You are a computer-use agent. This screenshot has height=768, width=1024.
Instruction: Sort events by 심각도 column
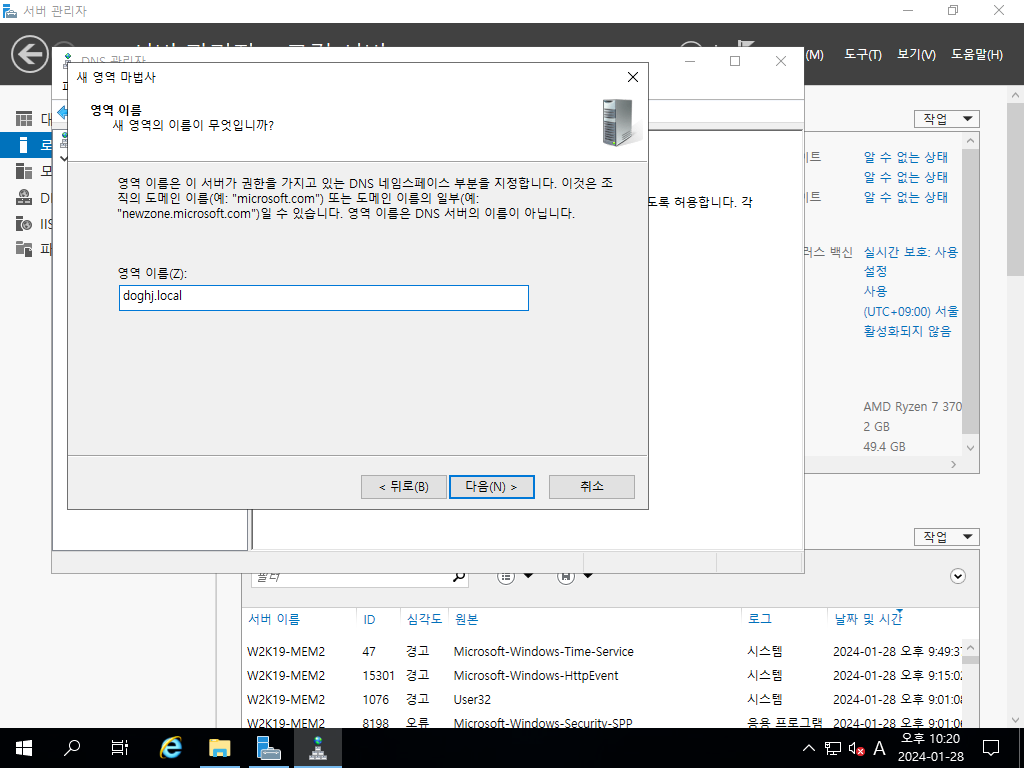[x=424, y=619]
